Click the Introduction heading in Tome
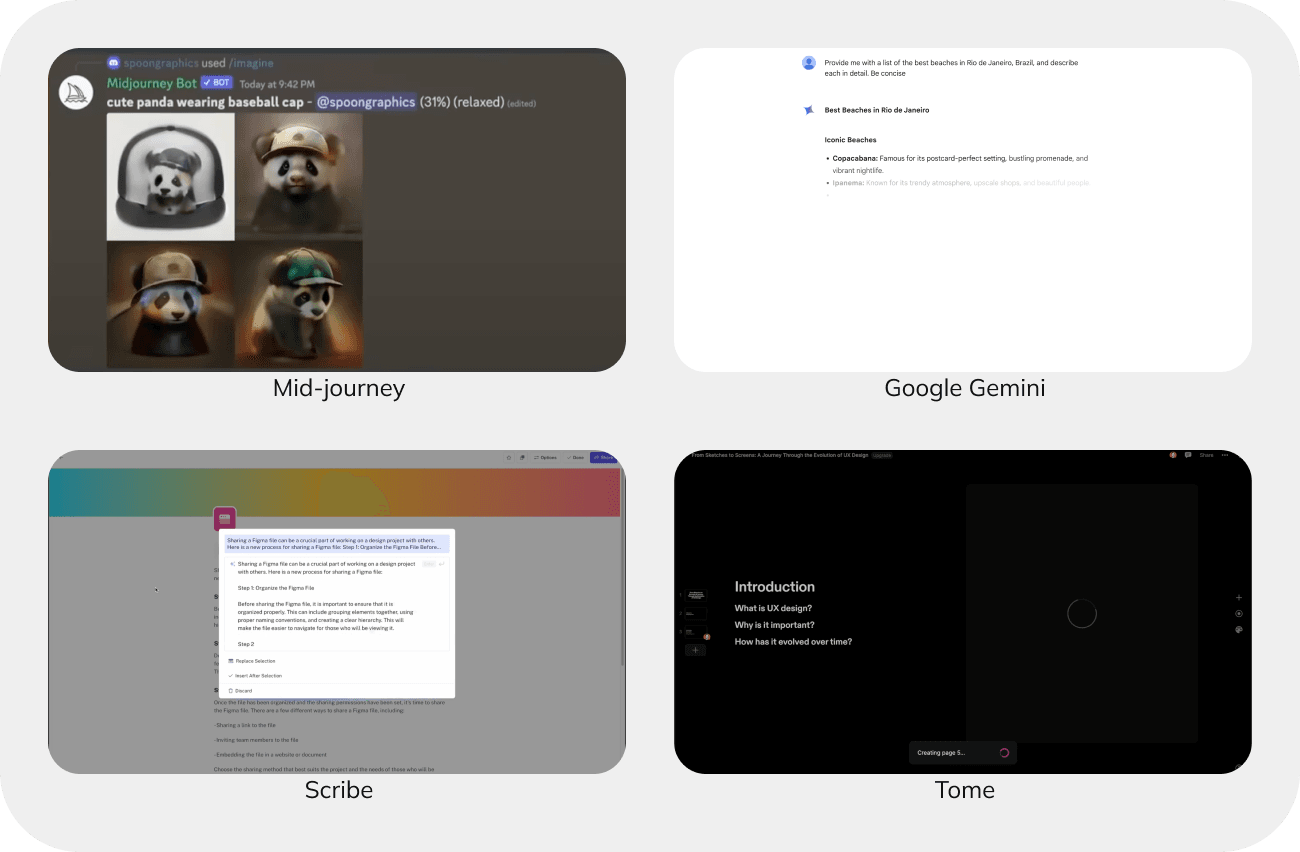This screenshot has height=852, width=1300. pyautogui.click(x=775, y=587)
